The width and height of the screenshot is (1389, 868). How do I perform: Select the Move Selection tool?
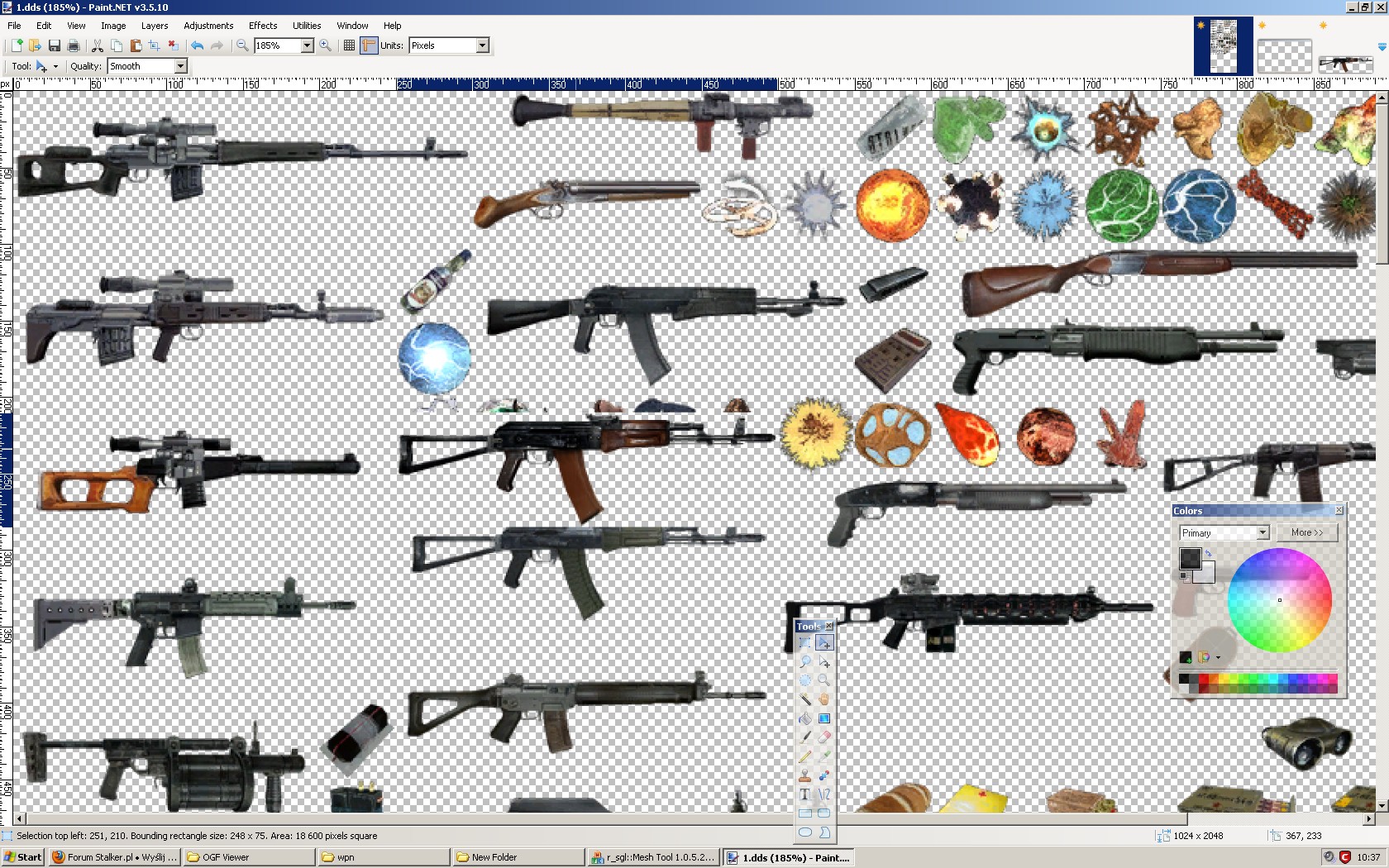[x=823, y=661]
